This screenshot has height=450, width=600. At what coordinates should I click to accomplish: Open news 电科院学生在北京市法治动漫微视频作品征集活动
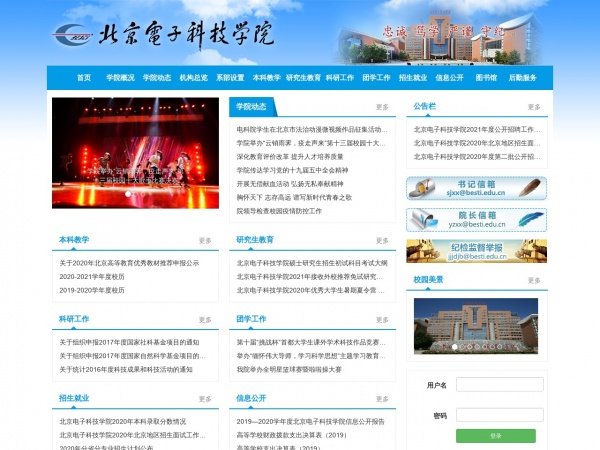312,129
